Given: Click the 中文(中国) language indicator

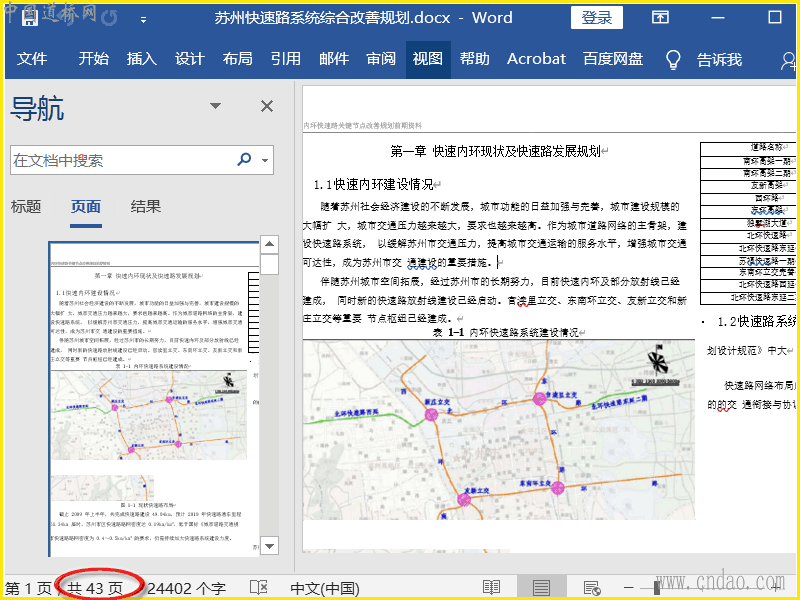Looking at the screenshot, I should tap(325, 588).
